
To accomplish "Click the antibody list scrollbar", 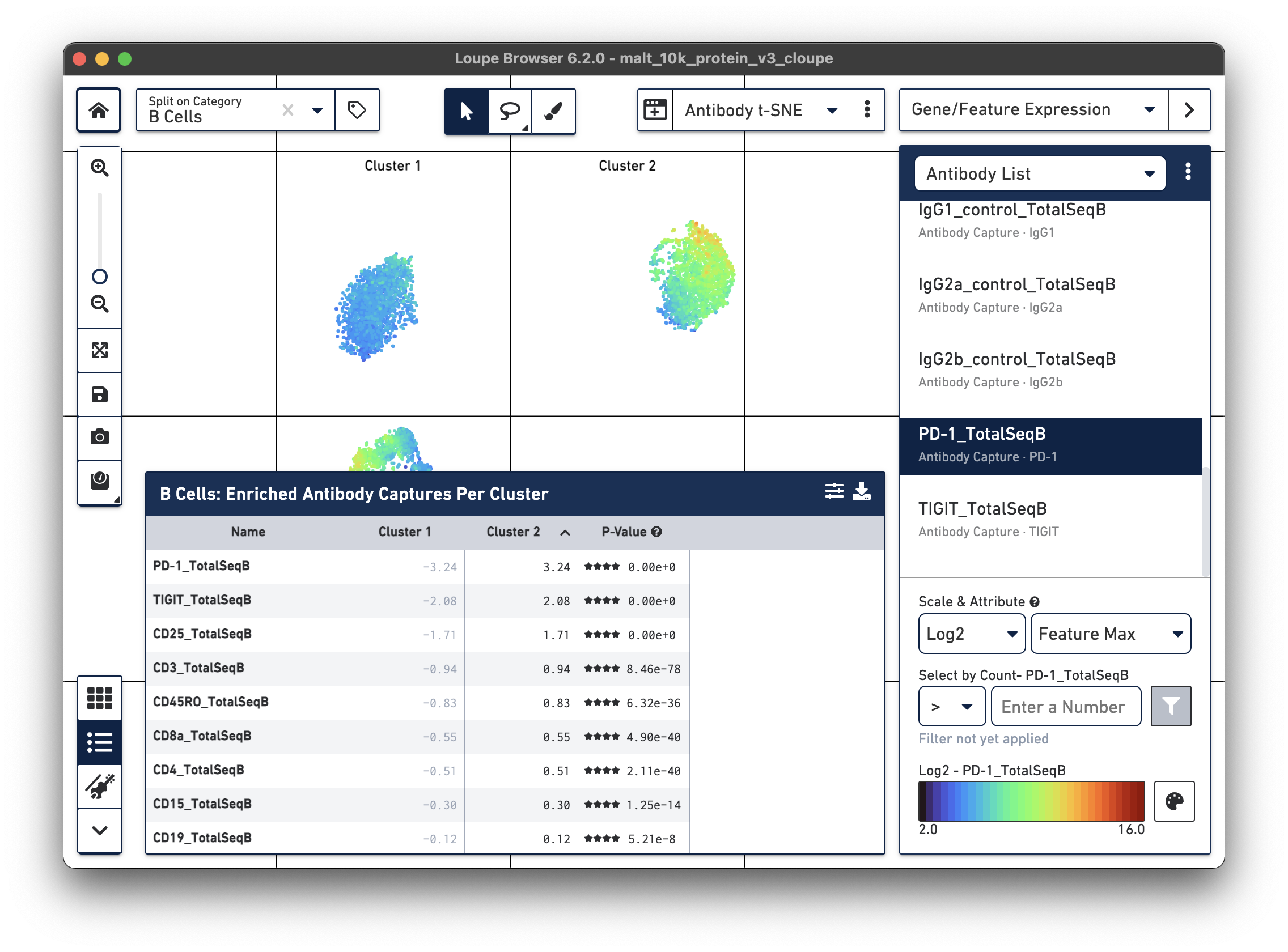I will (1205, 521).
